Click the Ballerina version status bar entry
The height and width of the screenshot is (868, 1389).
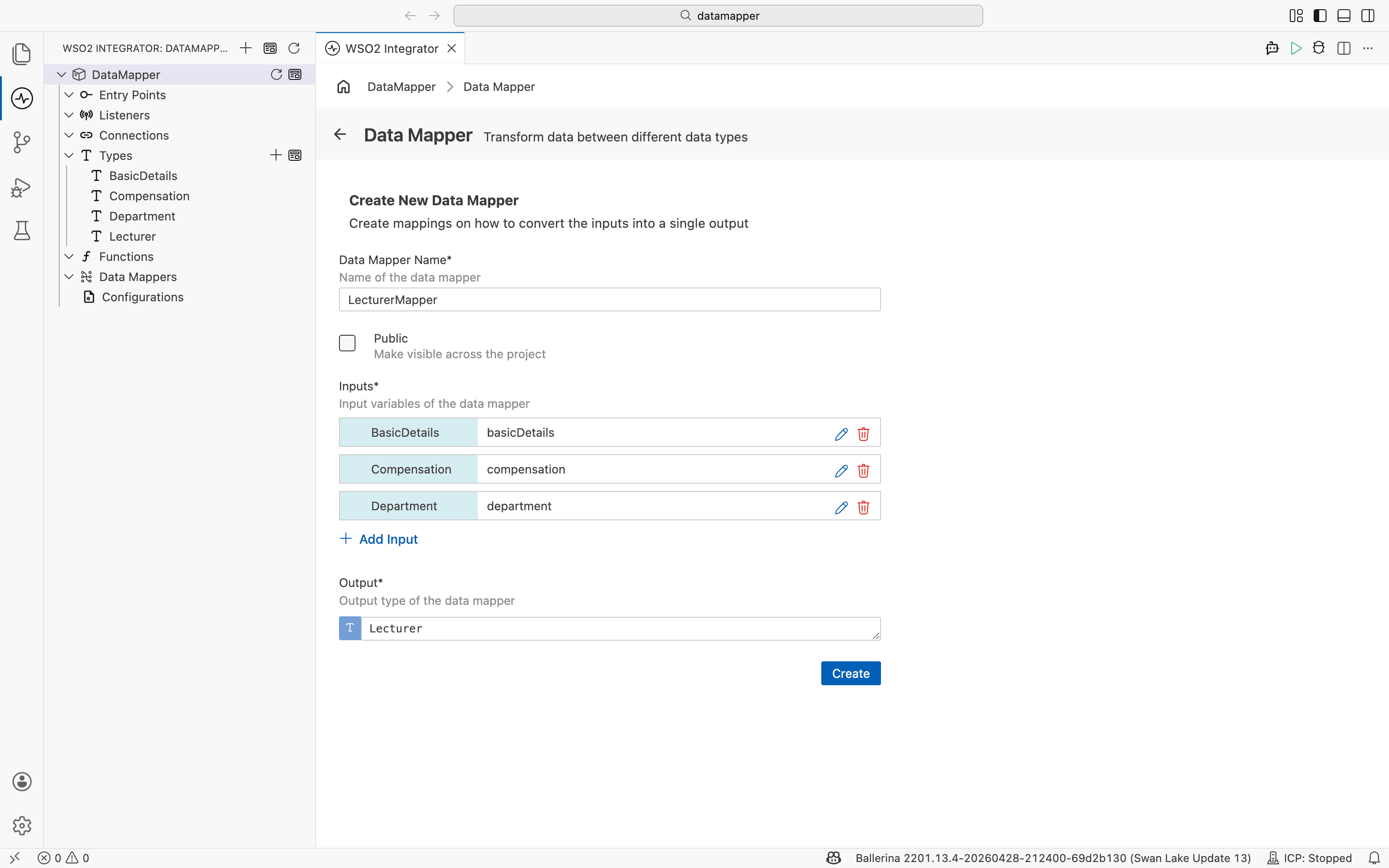pyautogui.click(x=1053, y=858)
